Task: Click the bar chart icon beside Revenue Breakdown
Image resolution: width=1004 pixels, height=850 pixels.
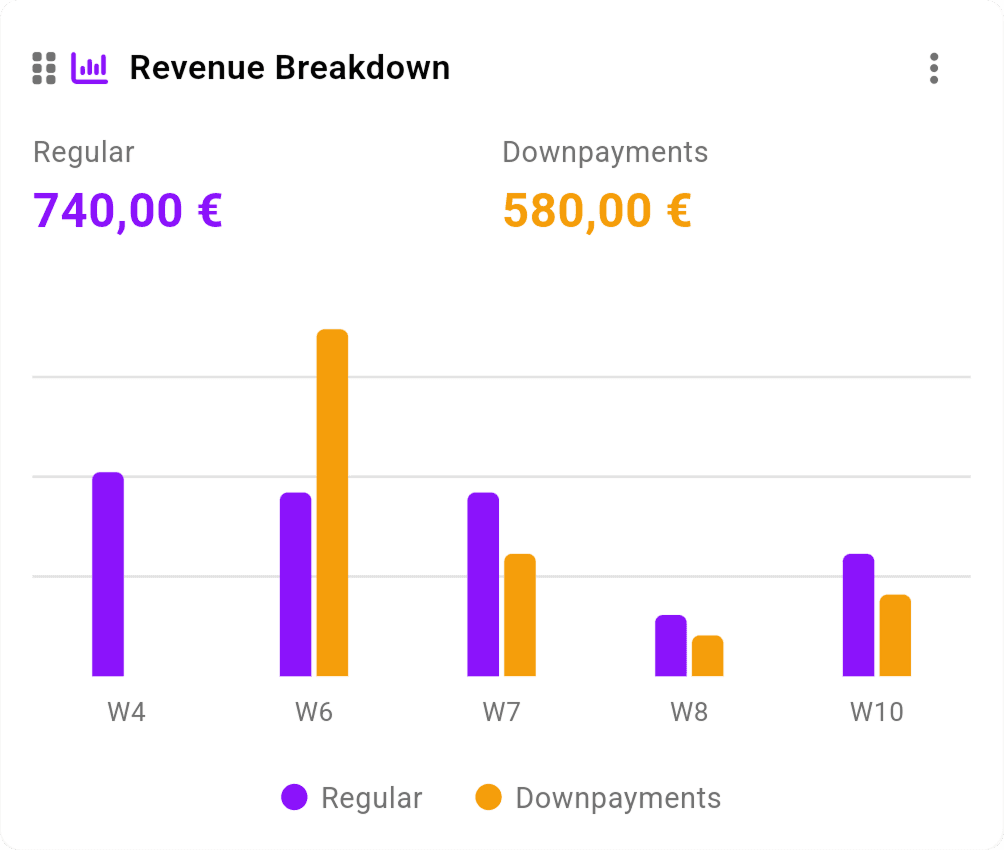Action: click(91, 67)
